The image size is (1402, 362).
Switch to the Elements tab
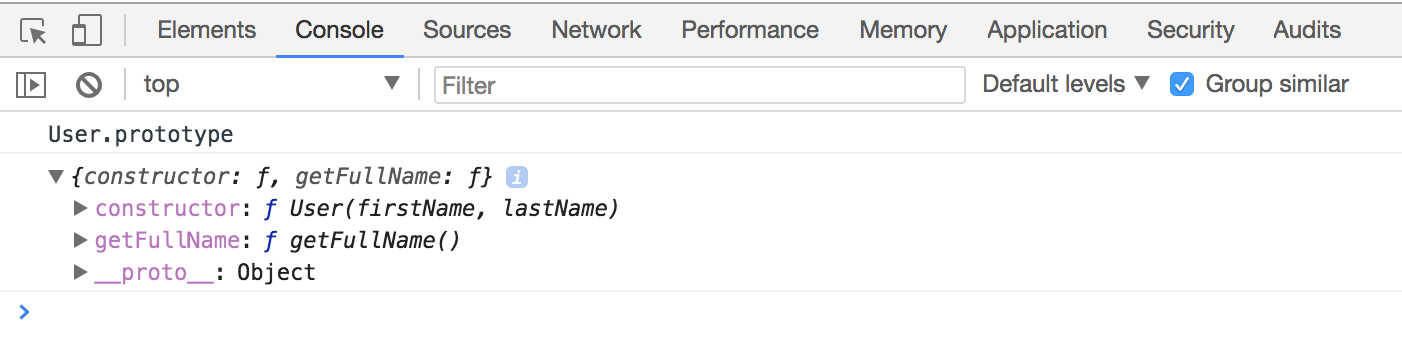click(x=207, y=30)
